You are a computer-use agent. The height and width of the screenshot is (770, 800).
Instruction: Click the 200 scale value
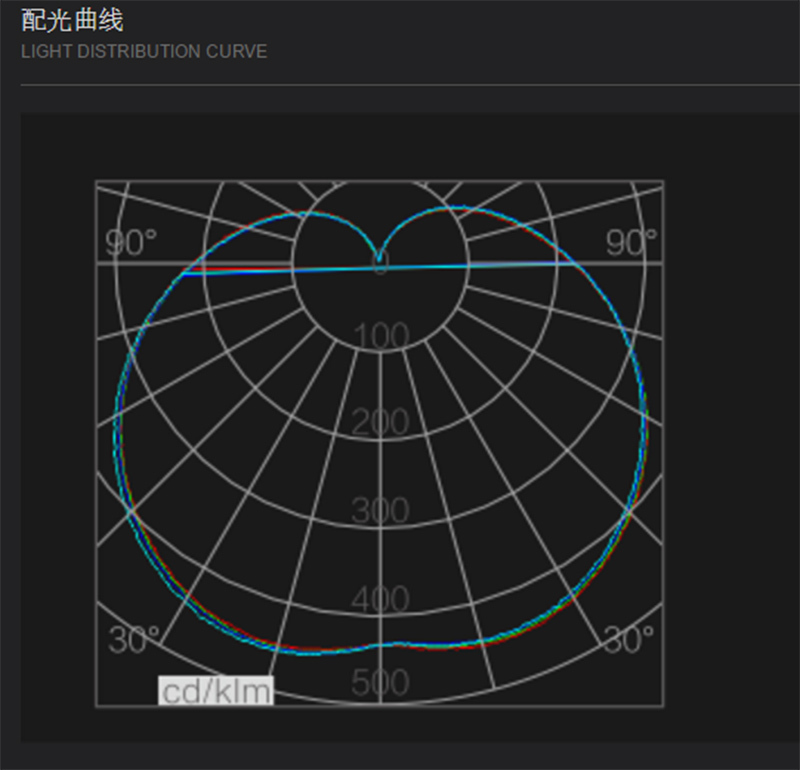coord(380,421)
